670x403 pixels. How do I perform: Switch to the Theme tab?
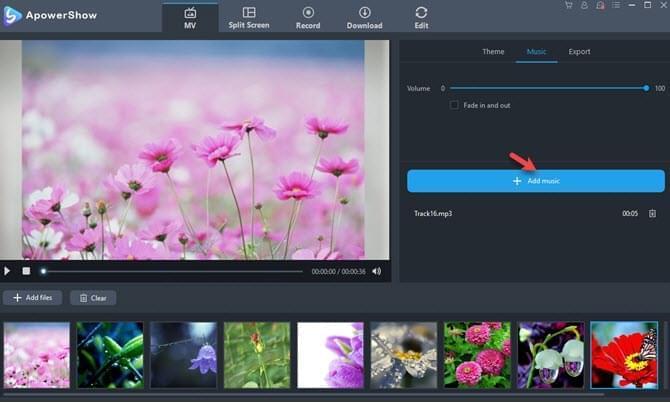493,52
